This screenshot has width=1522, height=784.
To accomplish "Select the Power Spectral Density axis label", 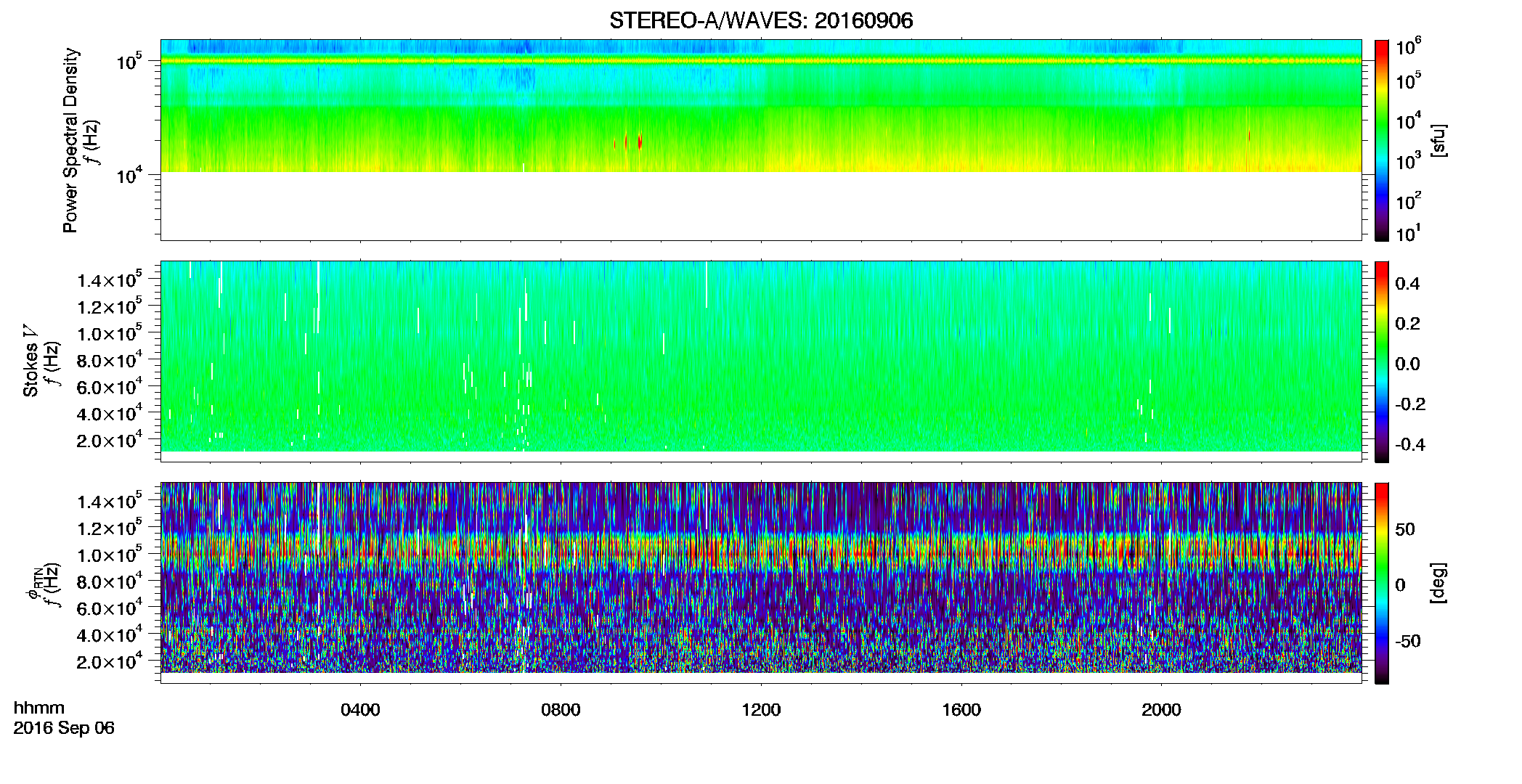I will pyautogui.click(x=70, y=140).
